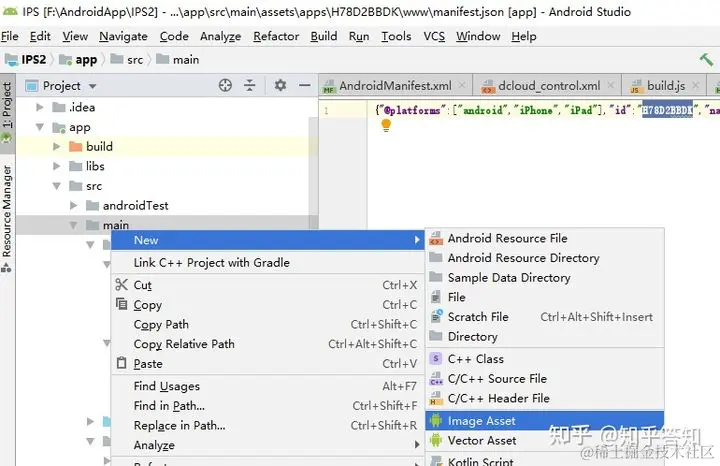Choose Link C++ Project with Gradle
Image resolution: width=720 pixels, height=466 pixels.
pyautogui.click(x=267, y=263)
